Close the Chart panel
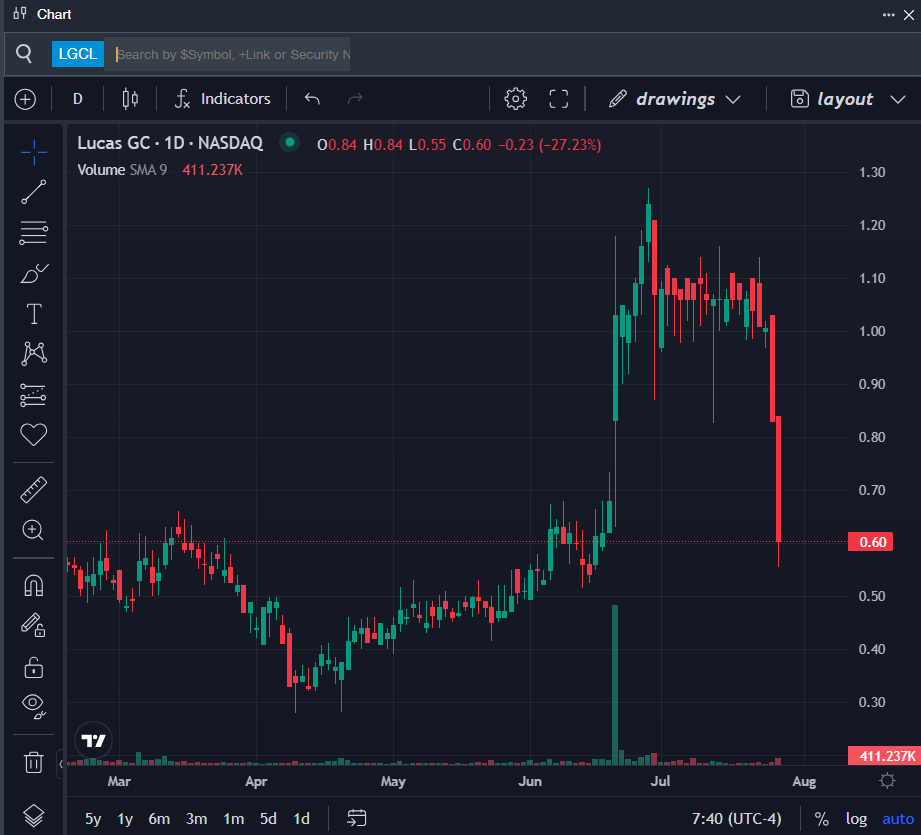921x835 pixels. click(909, 15)
